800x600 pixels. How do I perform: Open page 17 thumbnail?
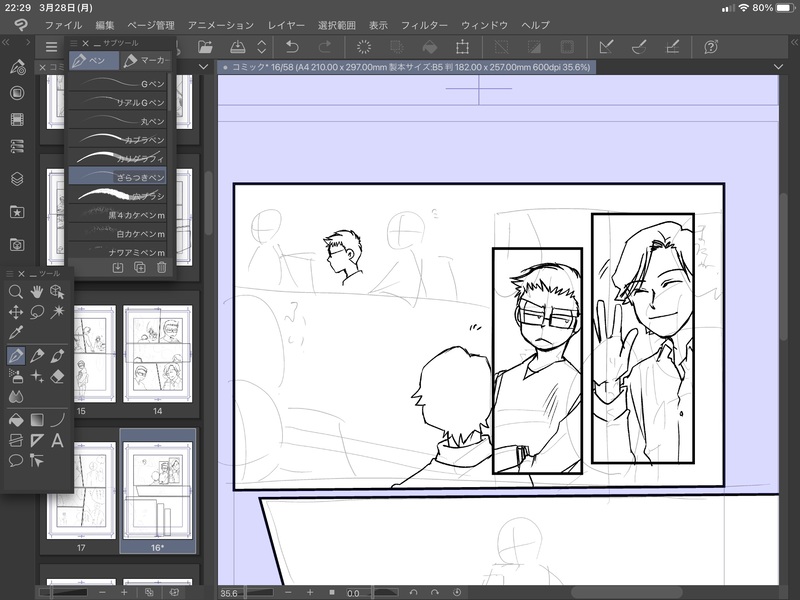click(x=81, y=490)
